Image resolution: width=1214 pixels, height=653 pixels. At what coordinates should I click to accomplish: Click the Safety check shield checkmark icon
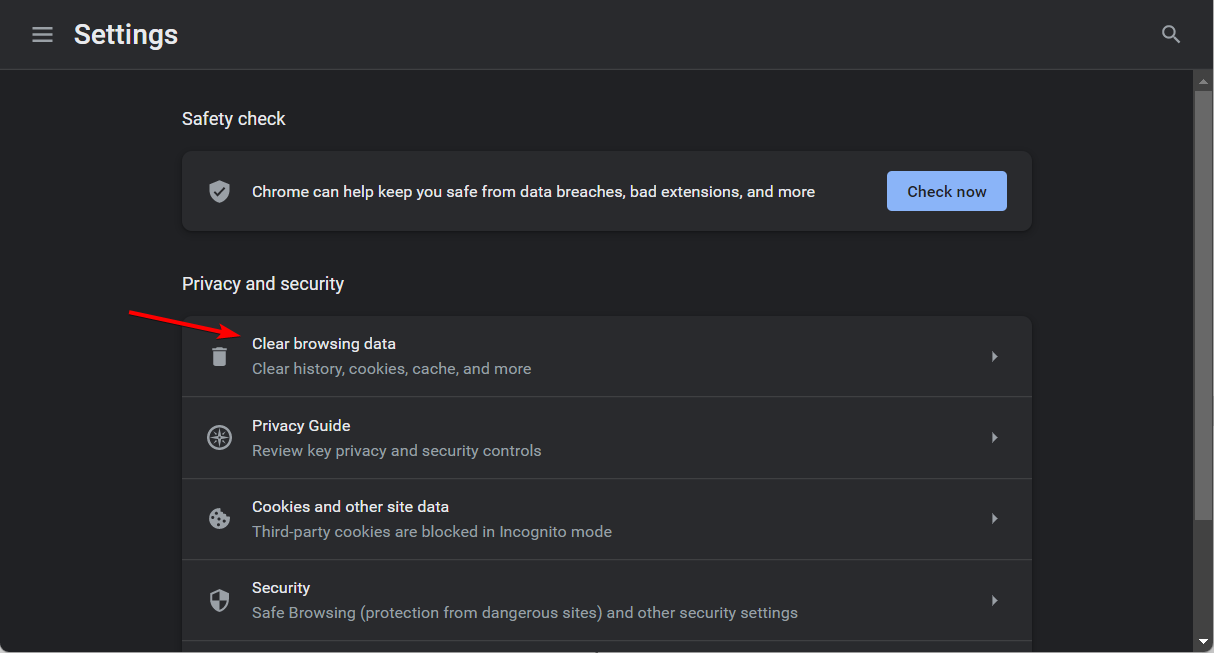click(219, 191)
